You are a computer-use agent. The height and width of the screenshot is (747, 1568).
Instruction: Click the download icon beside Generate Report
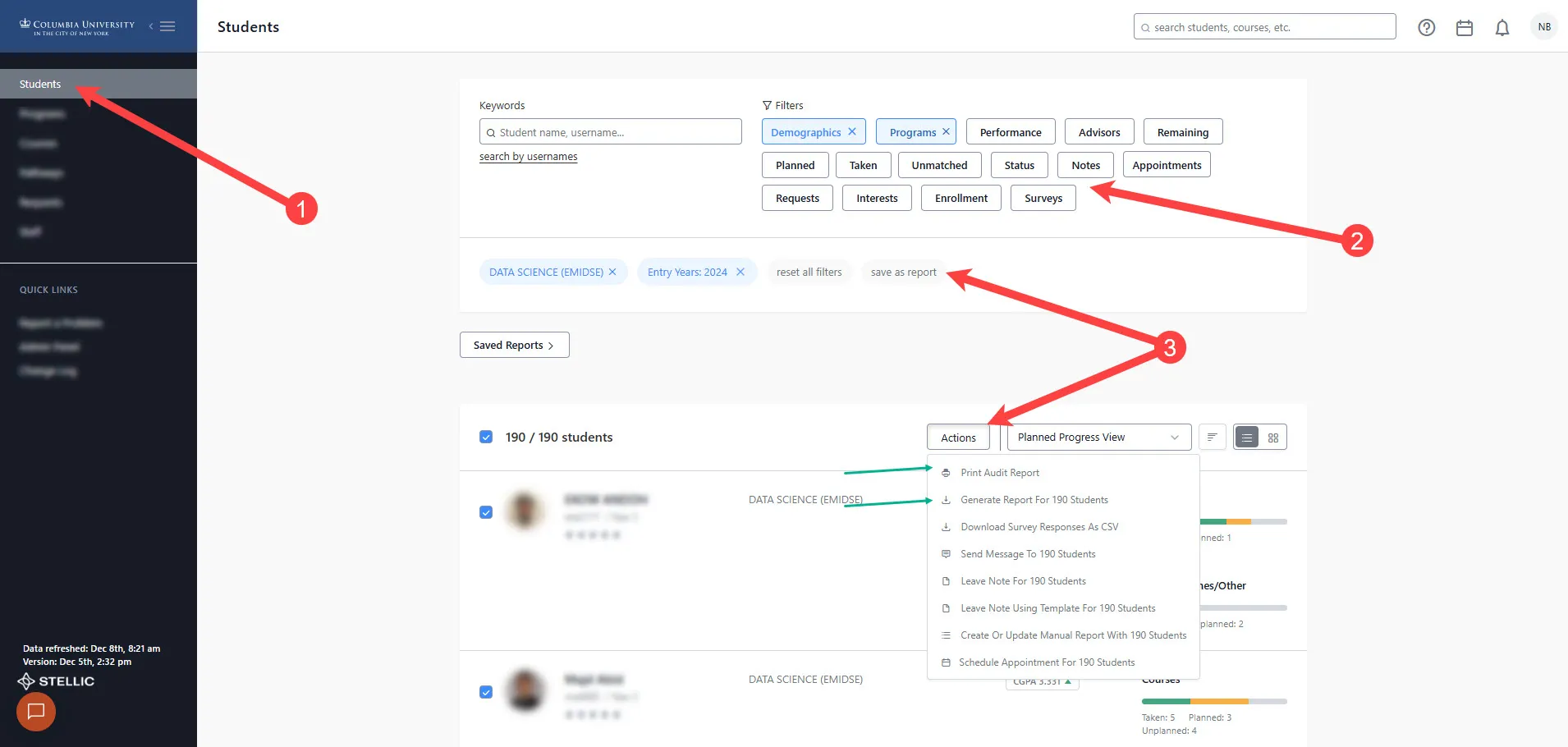pyautogui.click(x=946, y=500)
